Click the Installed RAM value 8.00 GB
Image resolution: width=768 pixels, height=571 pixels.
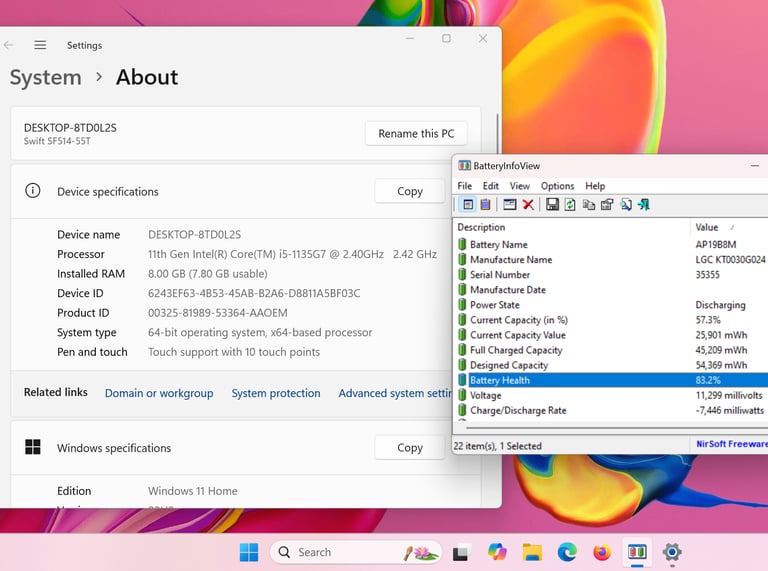click(x=208, y=274)
